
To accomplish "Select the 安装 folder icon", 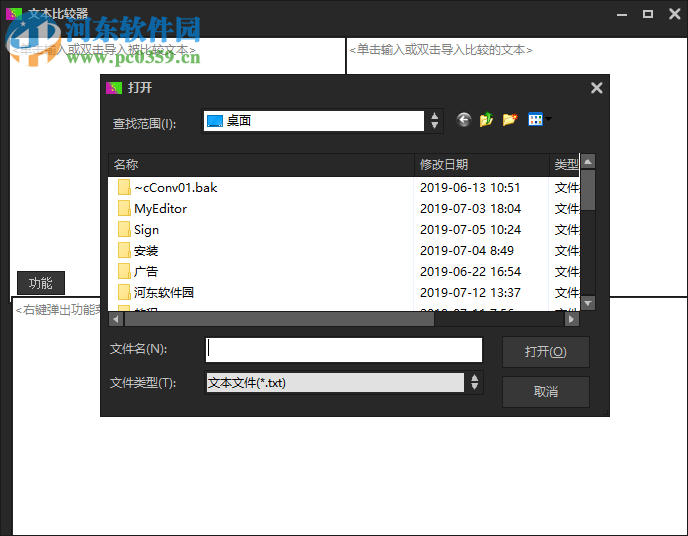I will point(124,251).
